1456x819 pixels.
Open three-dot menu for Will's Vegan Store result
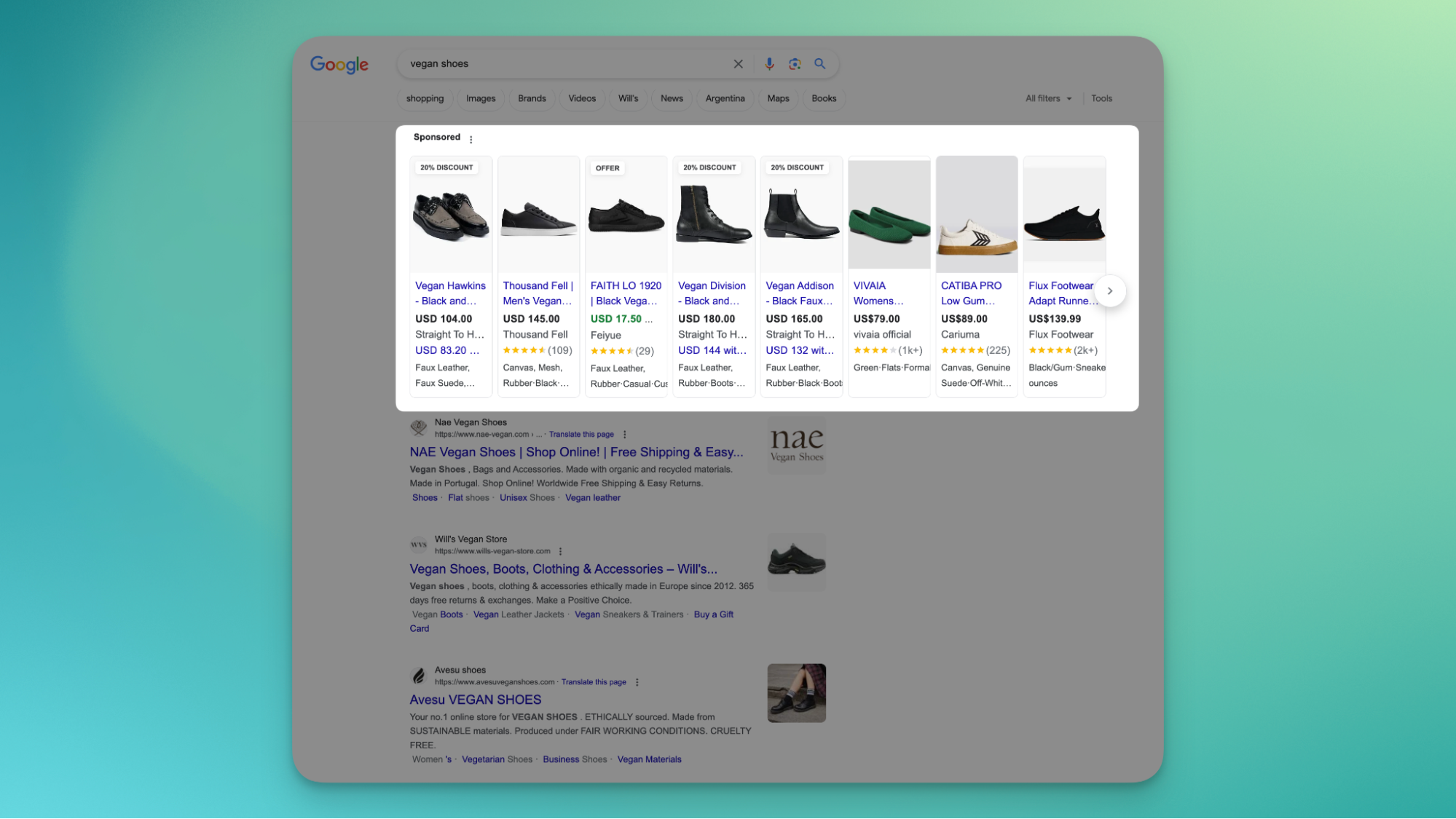[x=560, y=551]
